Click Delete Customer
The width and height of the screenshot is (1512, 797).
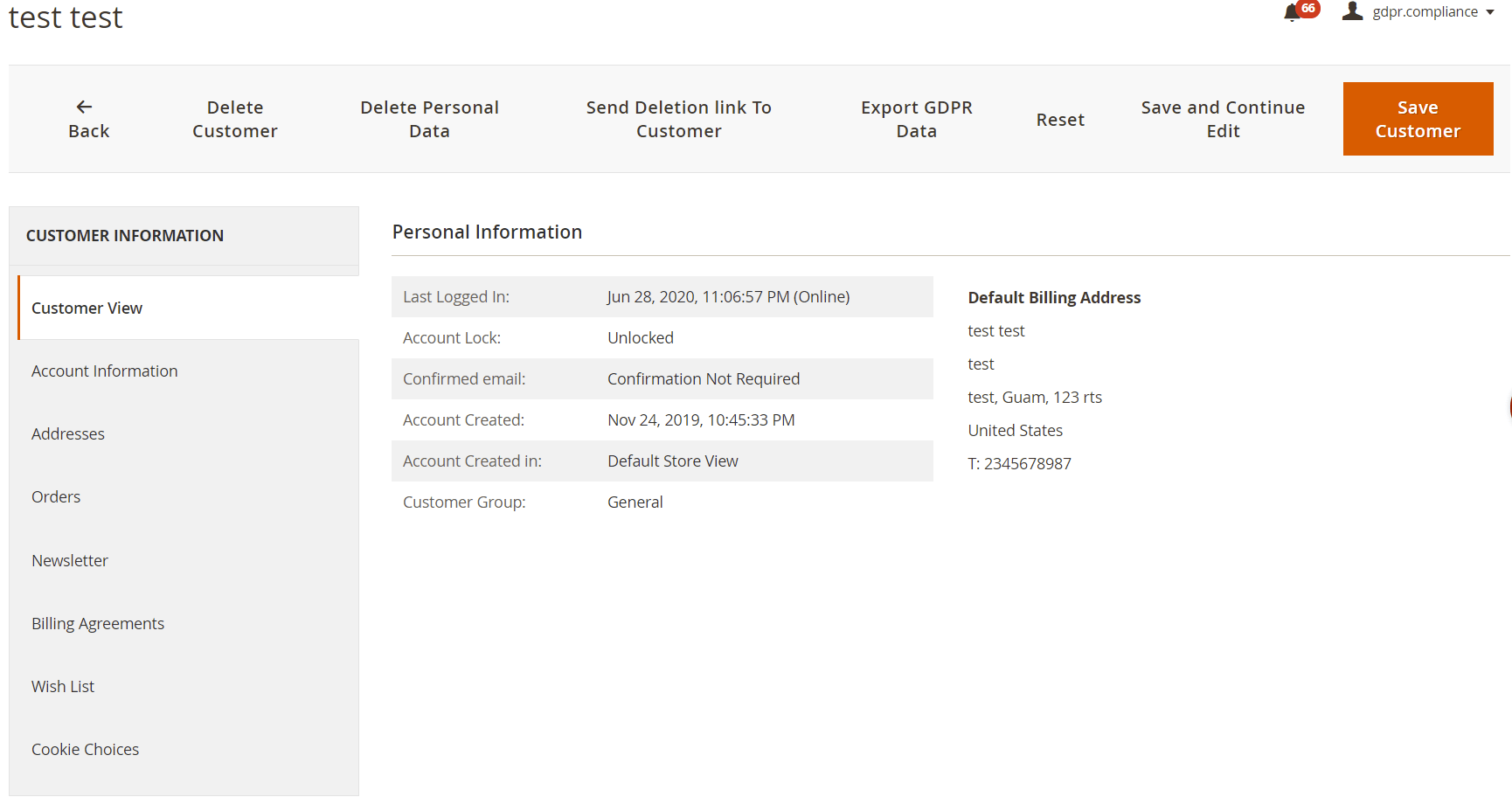pos(234,118)
